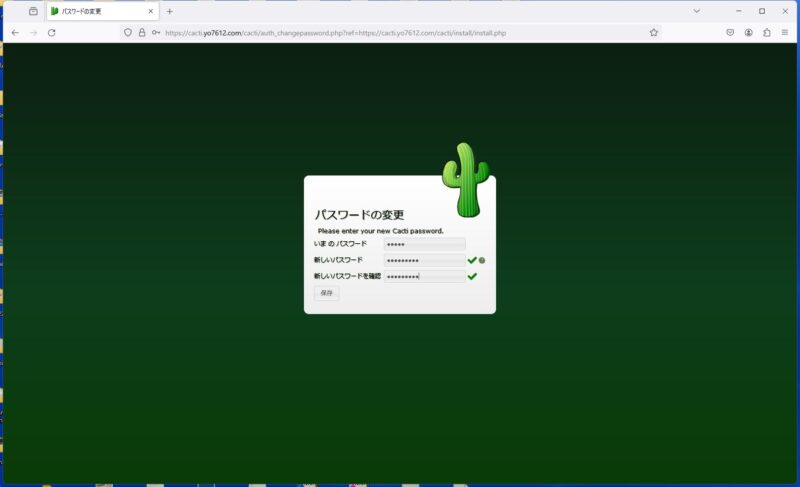Viewport: 800px width, 487px height.
Task: Select the パスワードの変更 browser tab
Action: [x=103, y=11]
